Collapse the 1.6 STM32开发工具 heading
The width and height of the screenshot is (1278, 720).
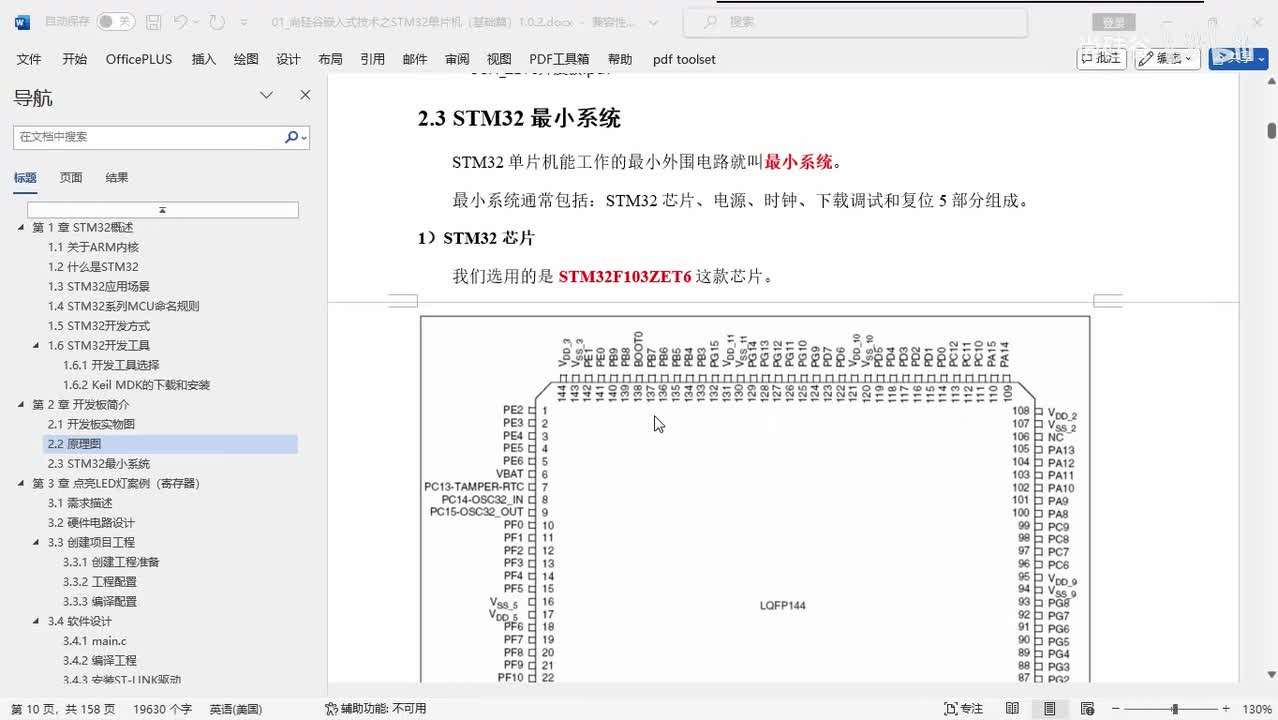tap(37, 346)
